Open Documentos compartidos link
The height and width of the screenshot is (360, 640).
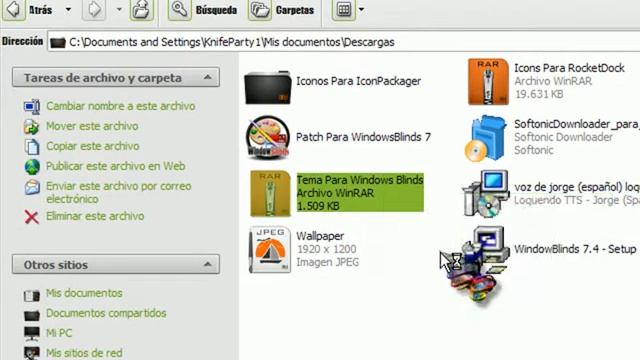[106, 313]
